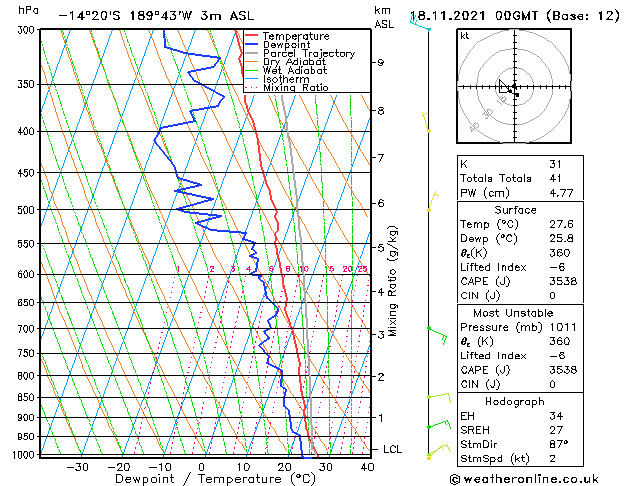Click the SREH value 27
The width and height of the screenshot is (629, 486).
click(x=556, y=430)
